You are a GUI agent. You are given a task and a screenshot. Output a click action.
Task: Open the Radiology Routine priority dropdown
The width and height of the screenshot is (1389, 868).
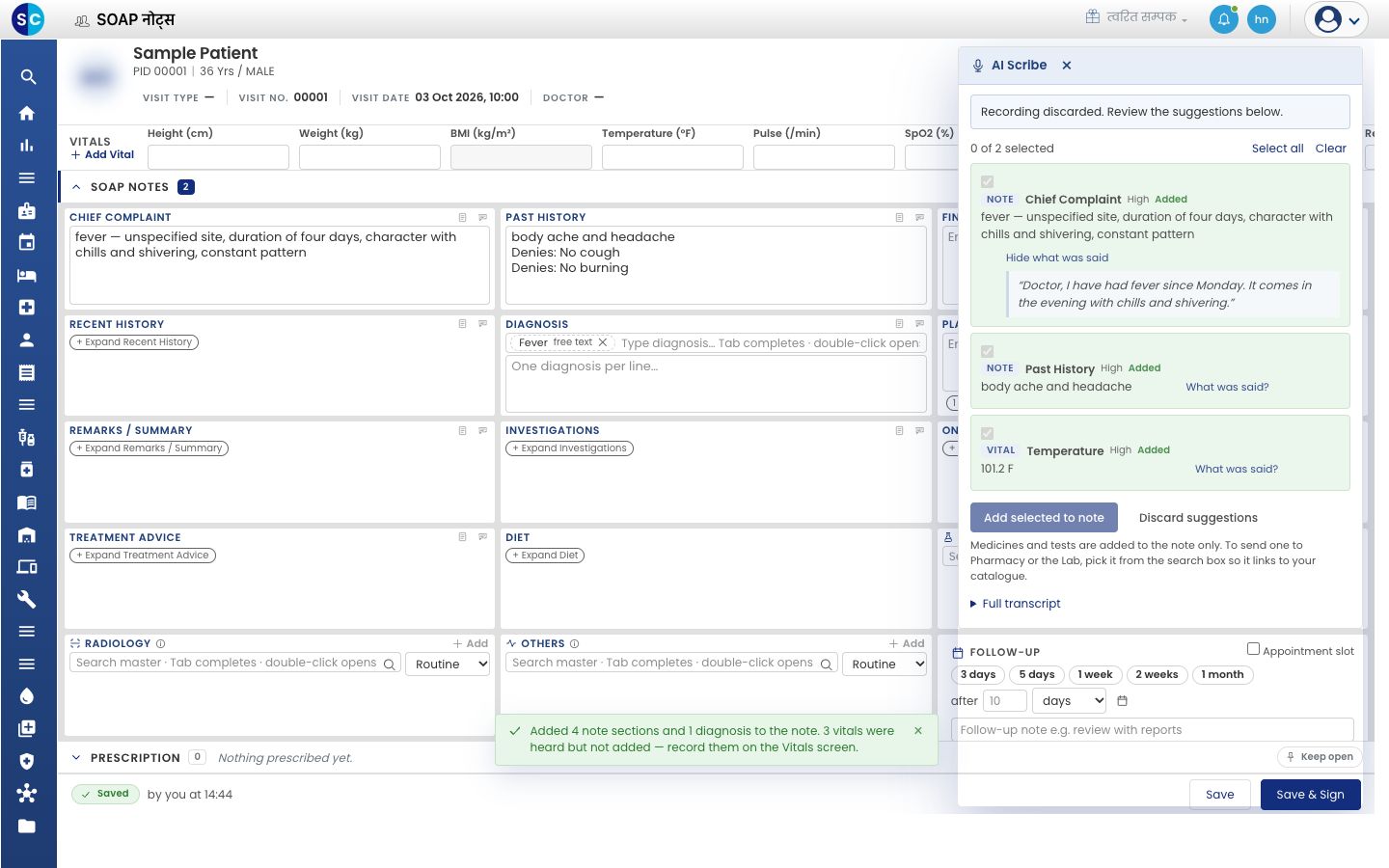(x=449, y=664)
